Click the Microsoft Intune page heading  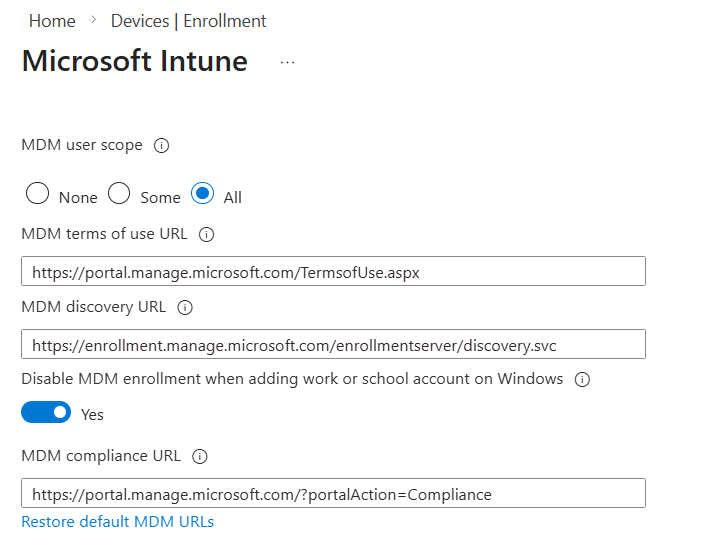(x=134, y=61)
